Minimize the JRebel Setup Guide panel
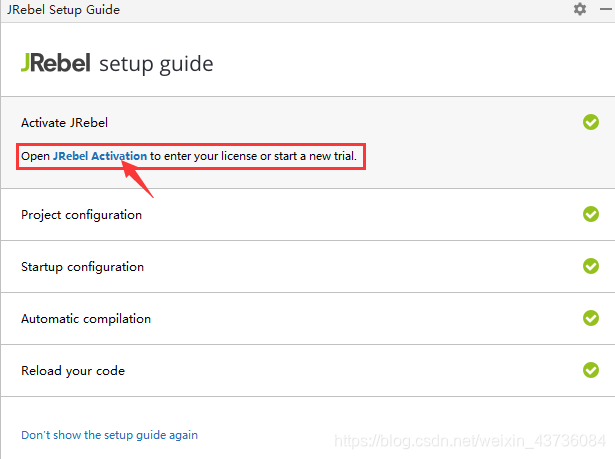This screenshot has height=459, width=615. coord(606,9)
